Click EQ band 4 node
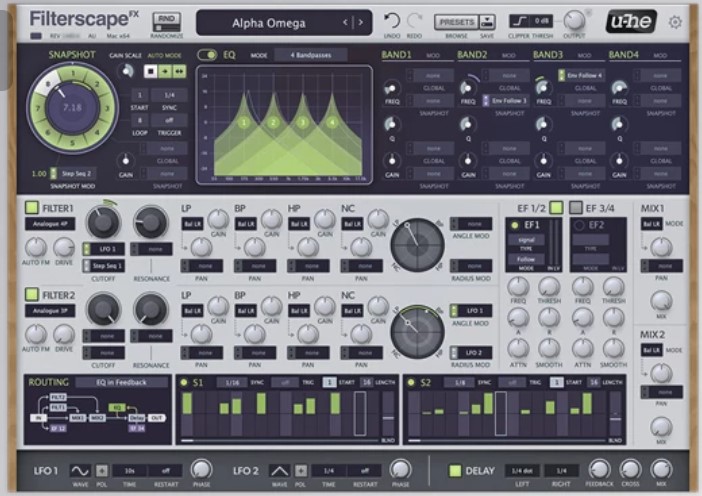 (x=332, y=123)
